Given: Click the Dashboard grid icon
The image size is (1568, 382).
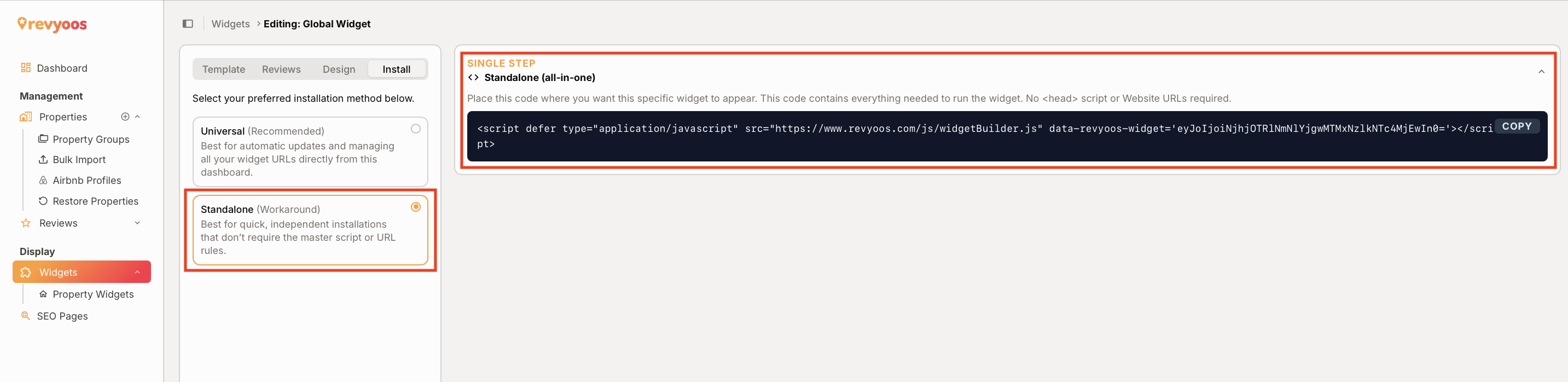Looking at the screenshot, I should tap(26, 68).
